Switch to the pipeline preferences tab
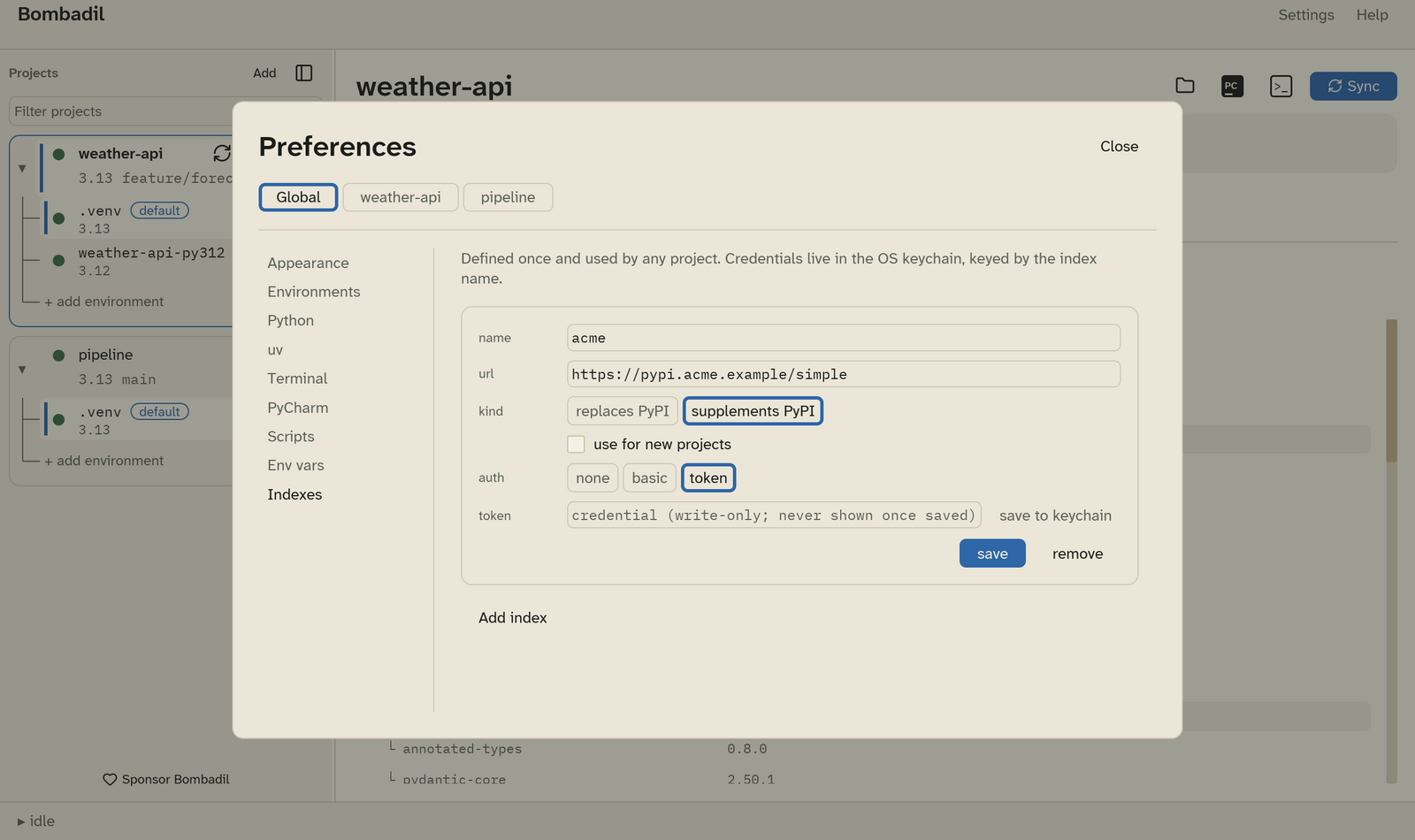The width and height of the screenshot is (1415, 840). coord(508,197)
